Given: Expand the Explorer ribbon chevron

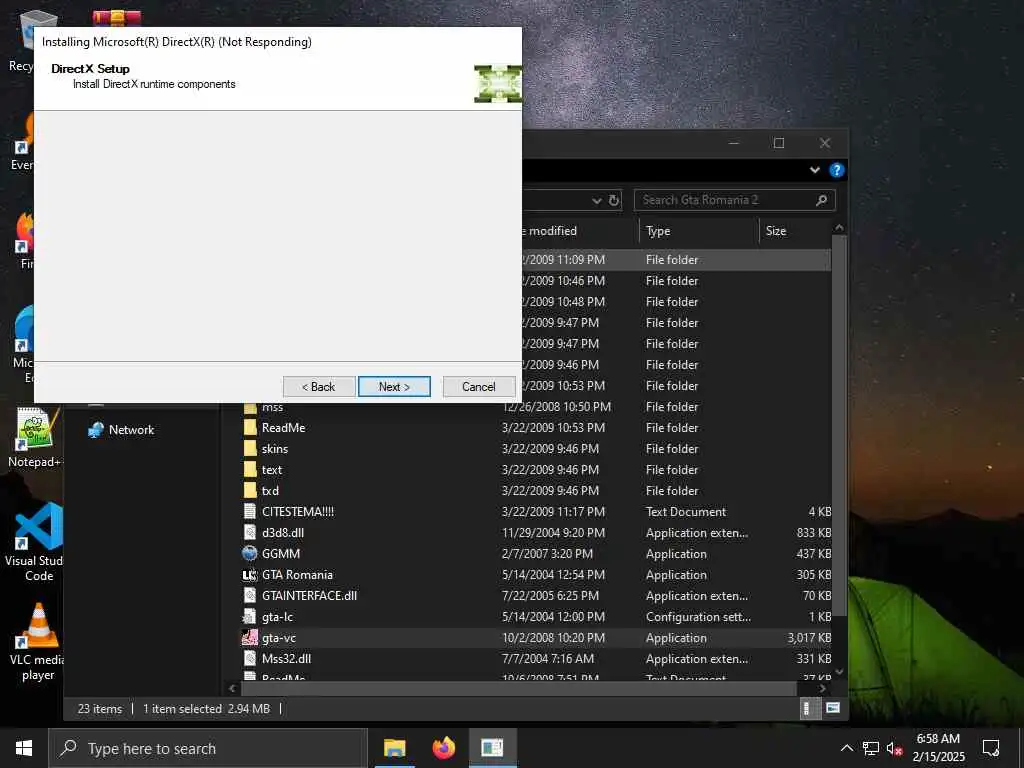Looking at the screenshot, I should [814, 170].
